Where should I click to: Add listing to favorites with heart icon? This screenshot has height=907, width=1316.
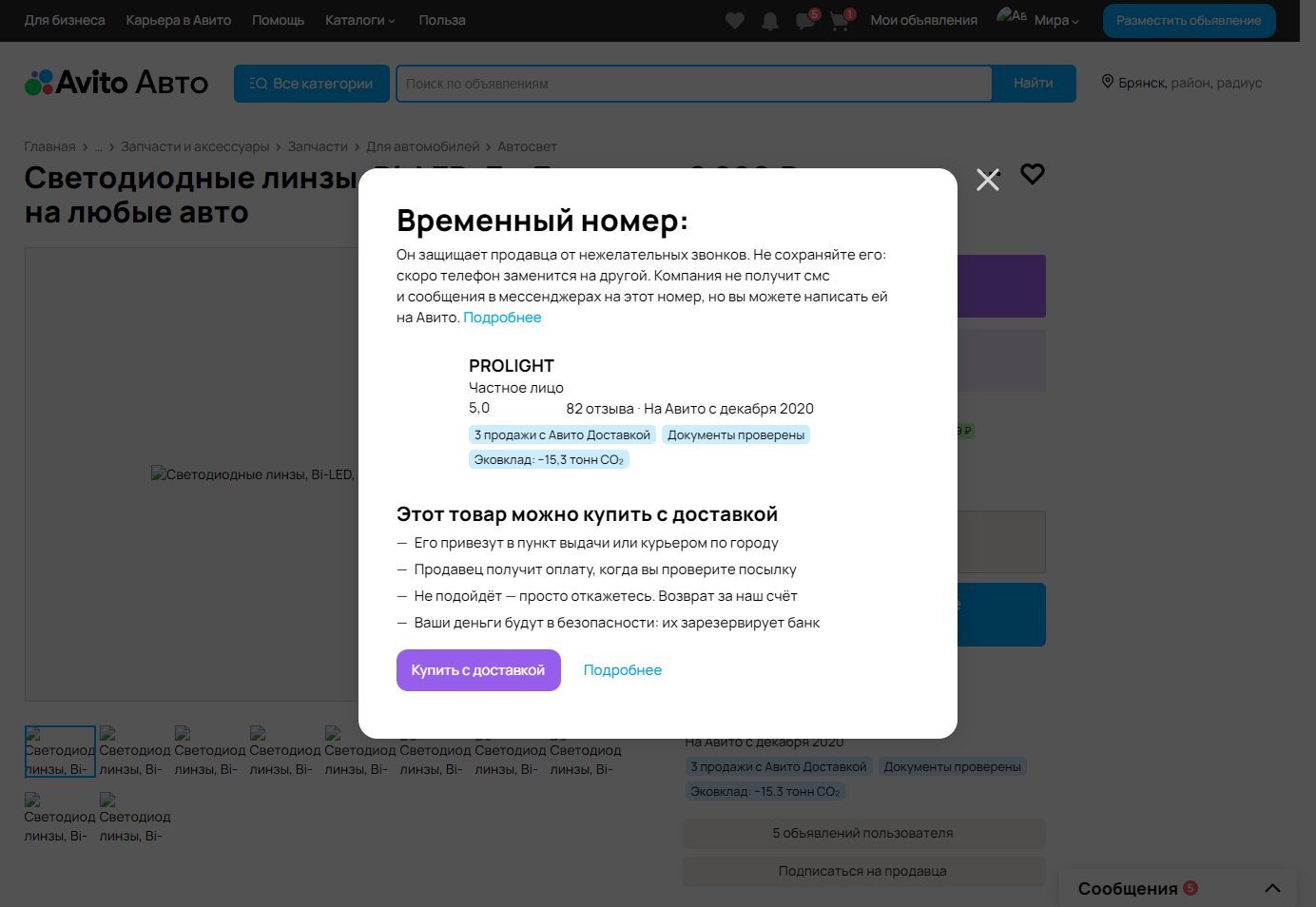point(1033,174)
